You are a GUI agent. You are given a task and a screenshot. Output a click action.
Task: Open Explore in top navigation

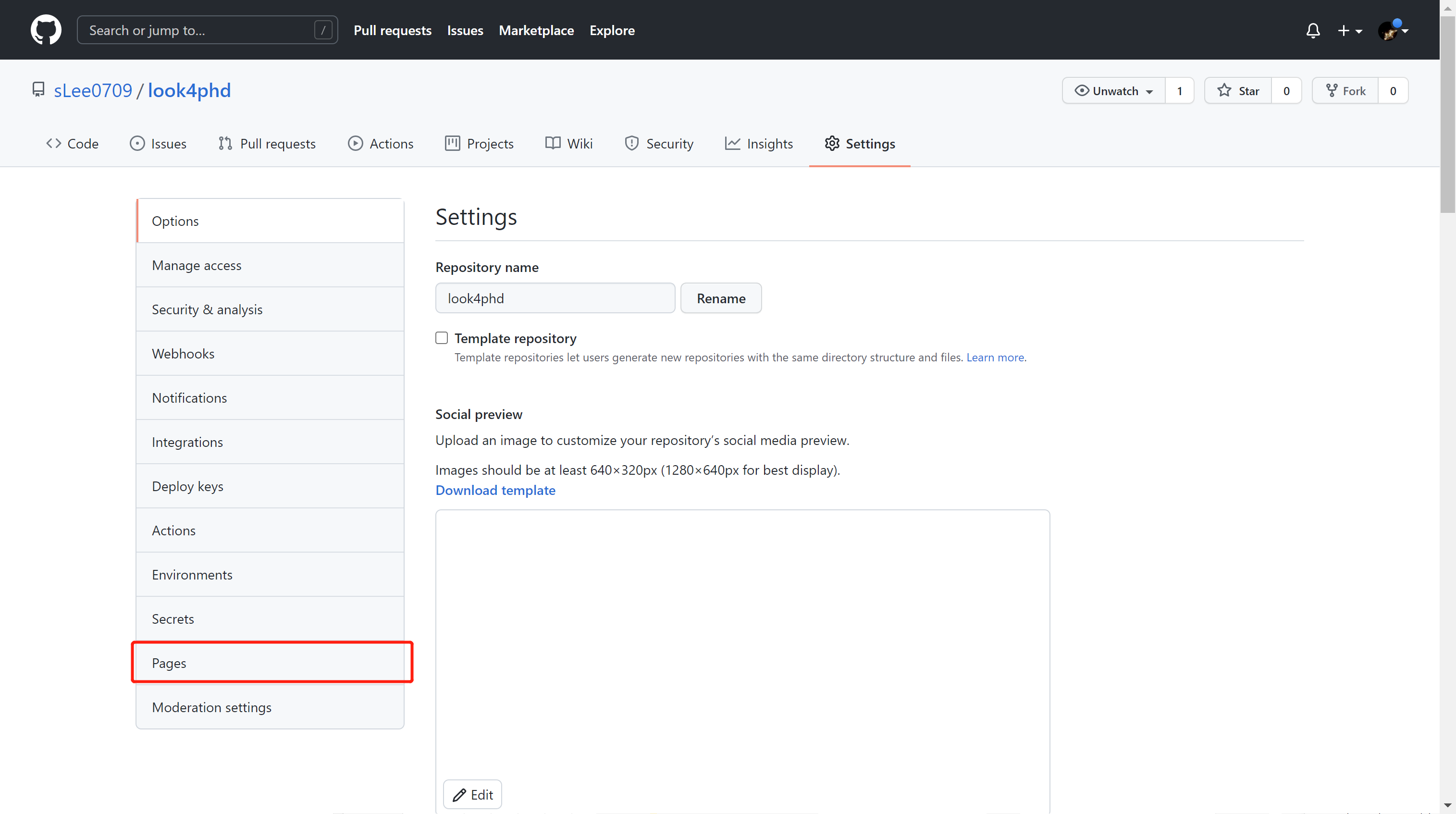pos(612,31)
